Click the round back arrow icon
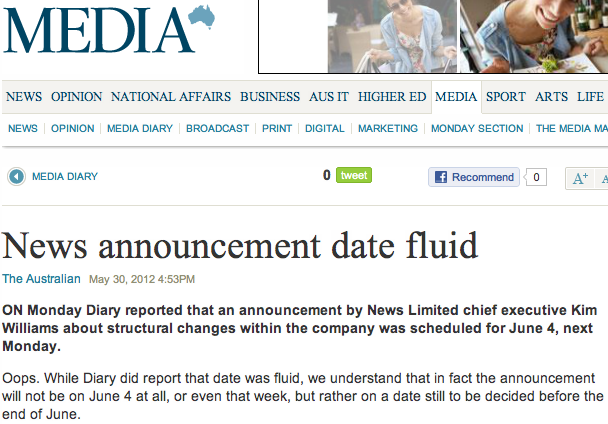The image size is (608, 424). click(16, 177)
